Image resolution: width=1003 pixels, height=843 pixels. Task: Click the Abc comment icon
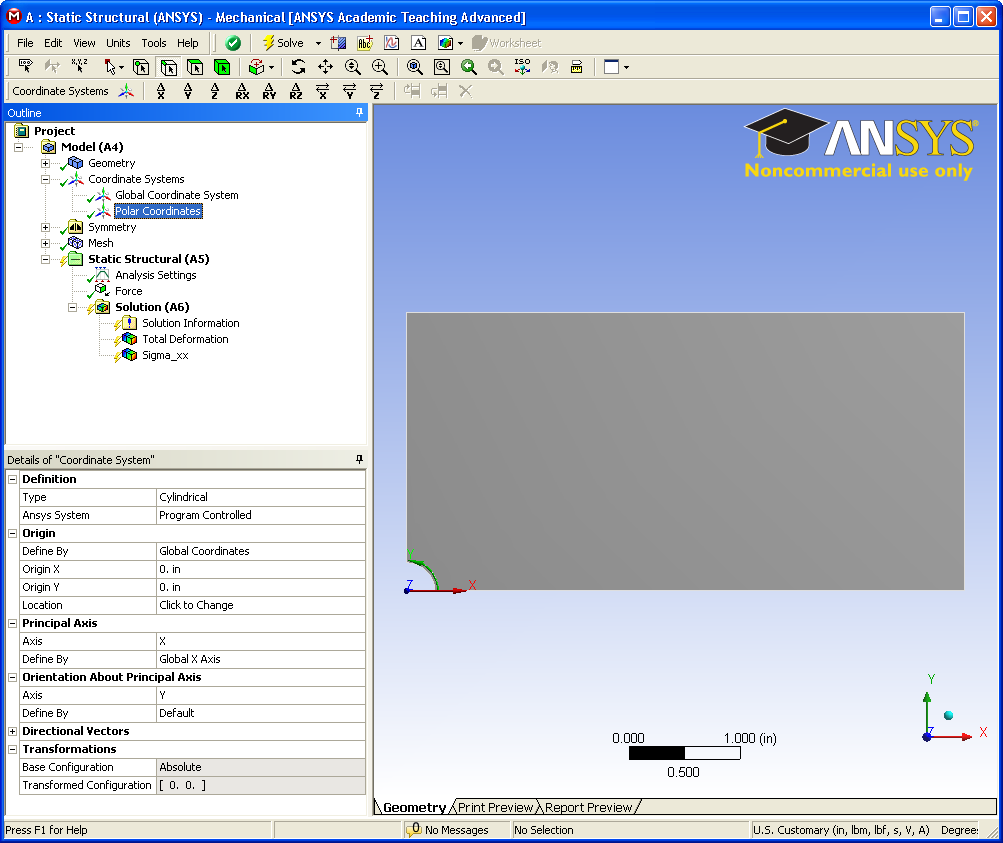[365, 43]
